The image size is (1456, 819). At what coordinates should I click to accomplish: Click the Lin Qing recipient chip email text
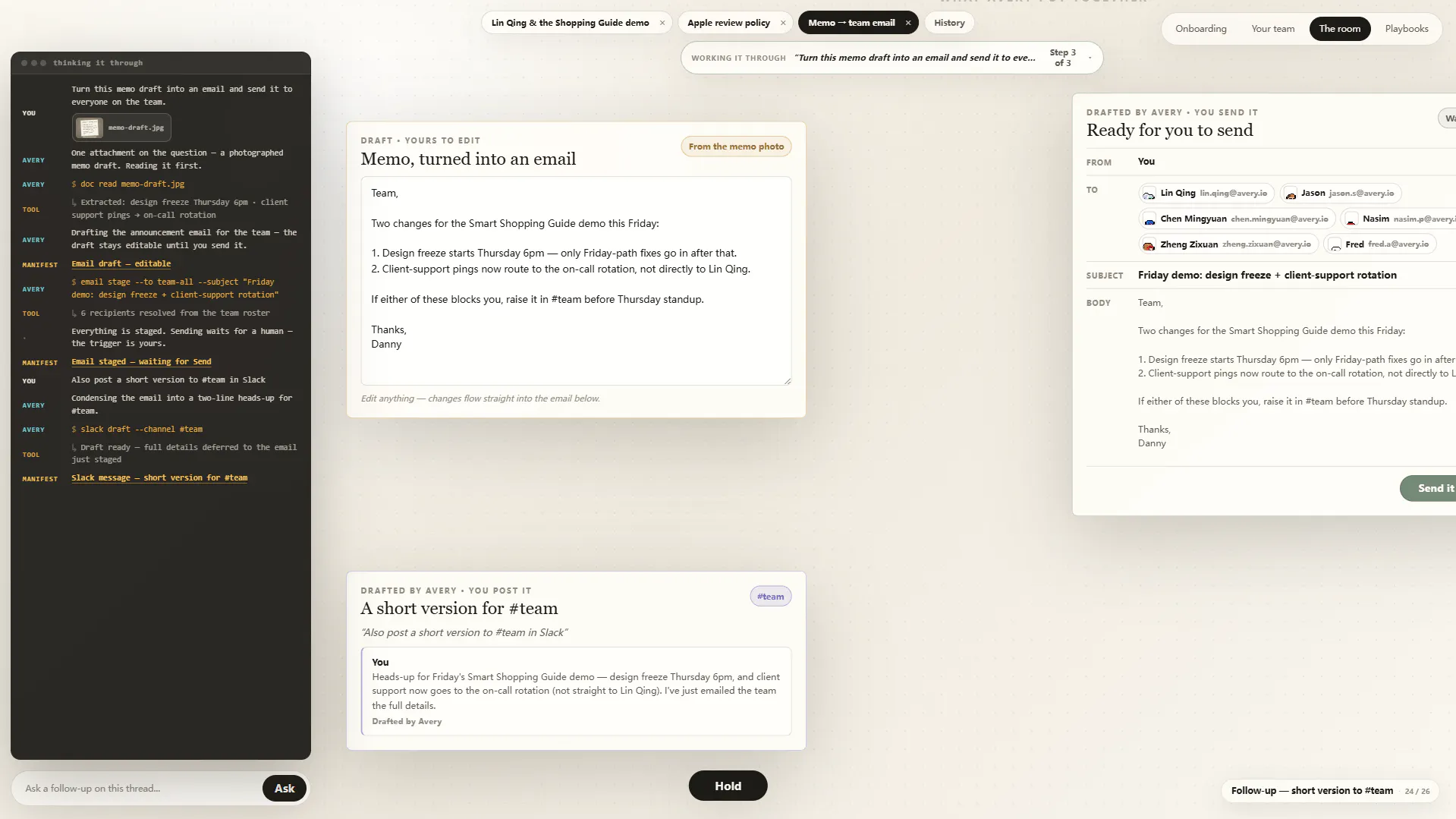coord(1233,194)
